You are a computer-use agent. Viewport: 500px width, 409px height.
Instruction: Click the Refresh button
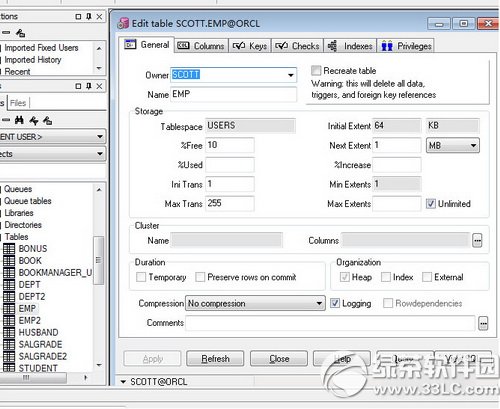pyautogui.click(x=215, y=359)
